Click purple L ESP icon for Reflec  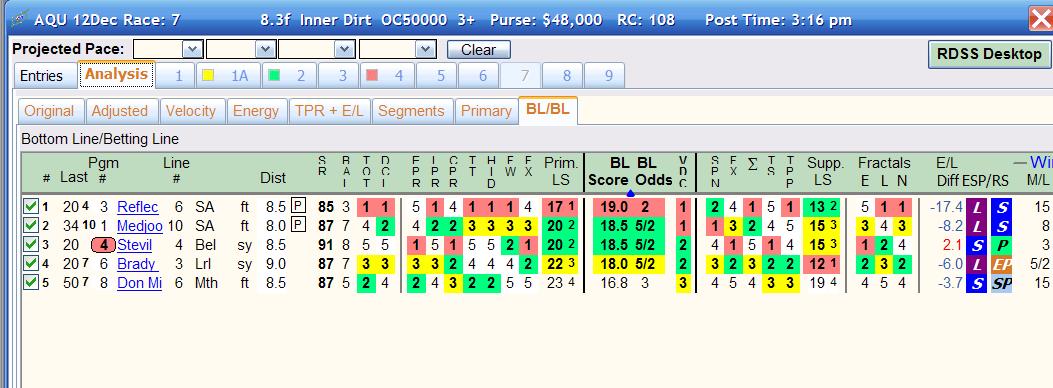[x=976, y=207]
